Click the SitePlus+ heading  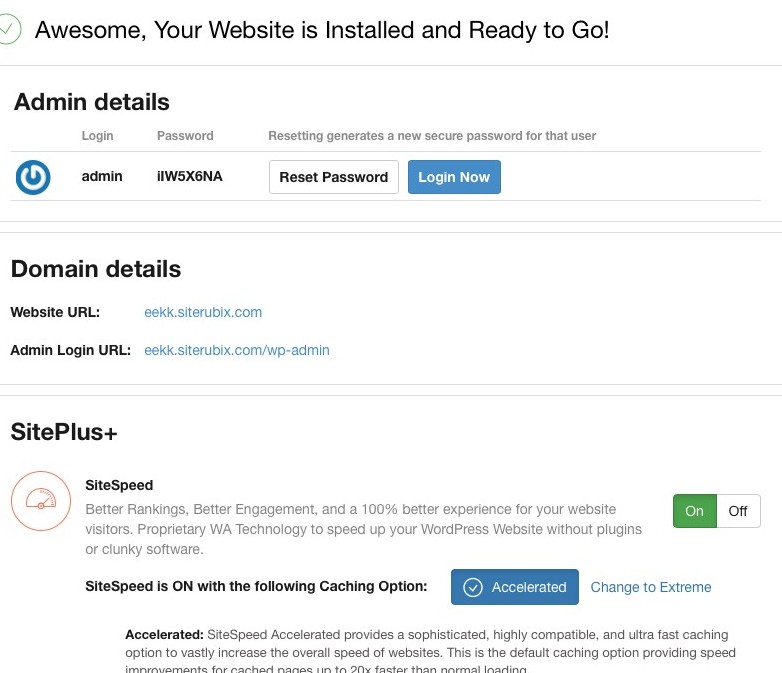point(64,432)
